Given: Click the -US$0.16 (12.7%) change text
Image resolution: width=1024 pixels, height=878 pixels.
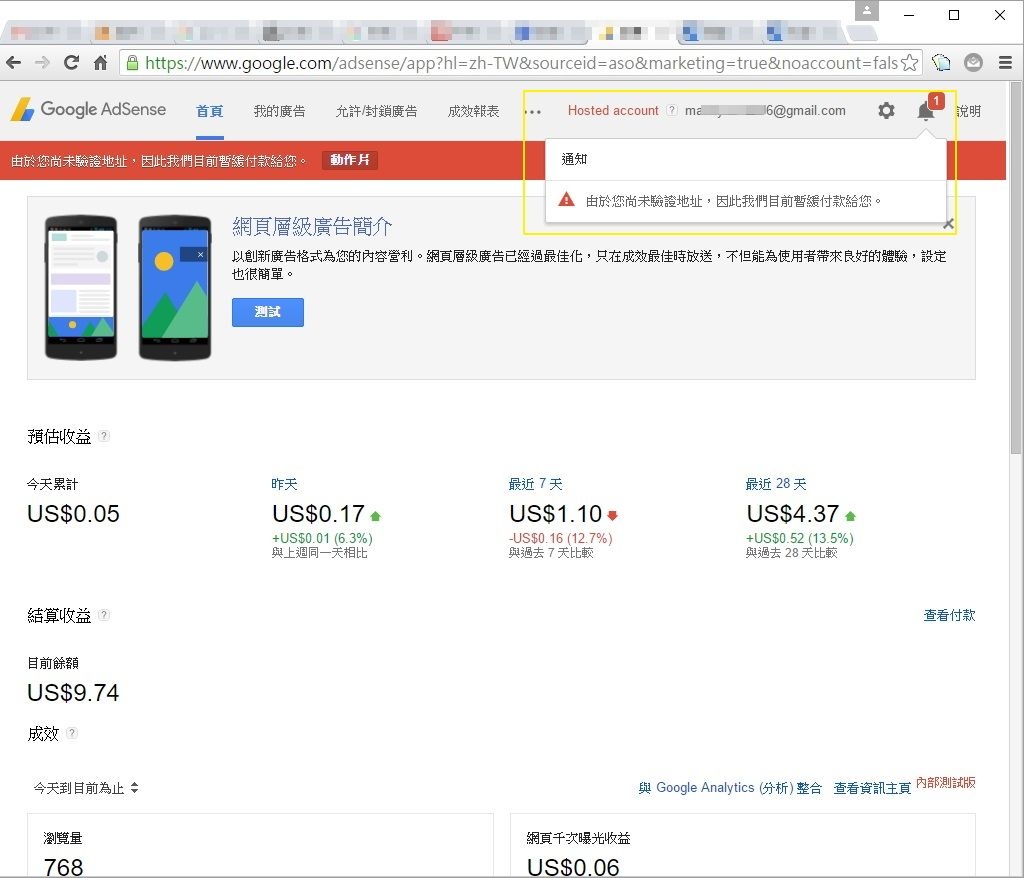Looking at the screenshot, I should click(560, 538).
